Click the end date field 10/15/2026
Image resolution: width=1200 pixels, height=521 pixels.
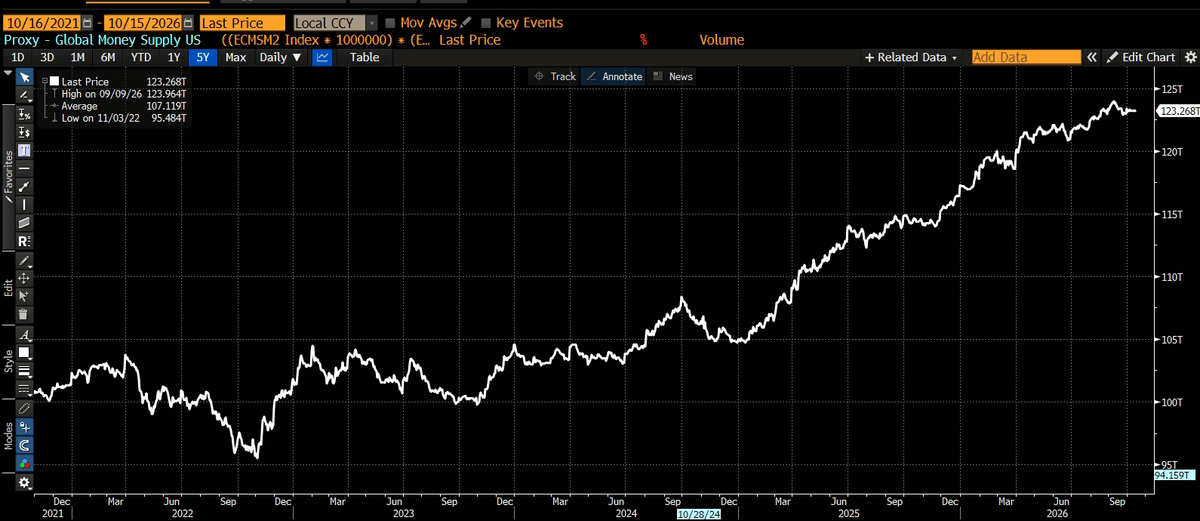[x=144, y=22]
